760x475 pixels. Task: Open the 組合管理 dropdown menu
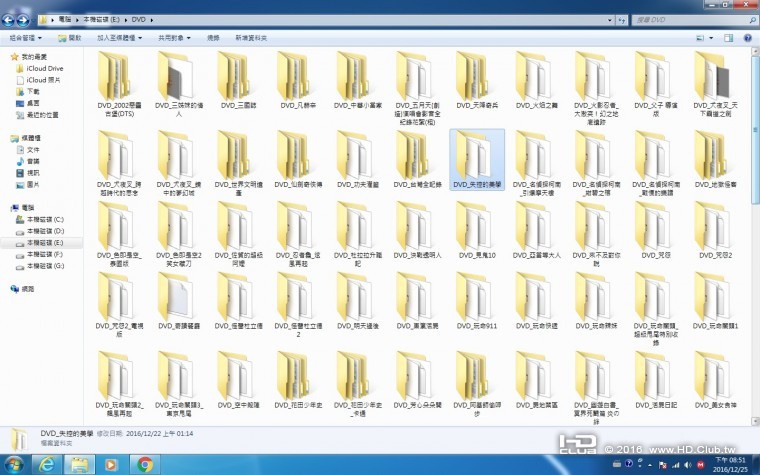click(x=26, y=38)
